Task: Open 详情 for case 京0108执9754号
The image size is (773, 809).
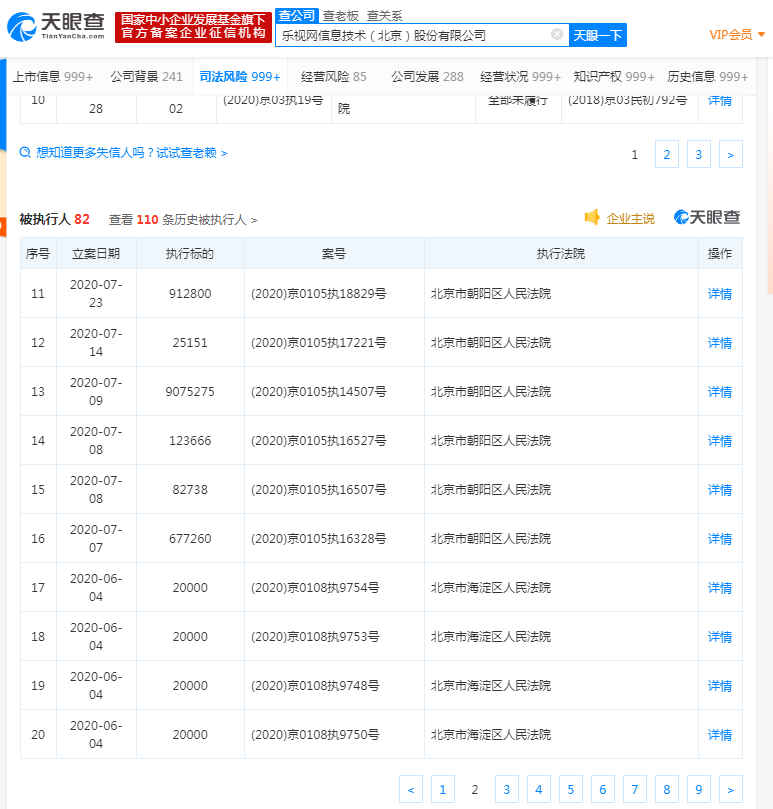Action: [x=719, y=588]
